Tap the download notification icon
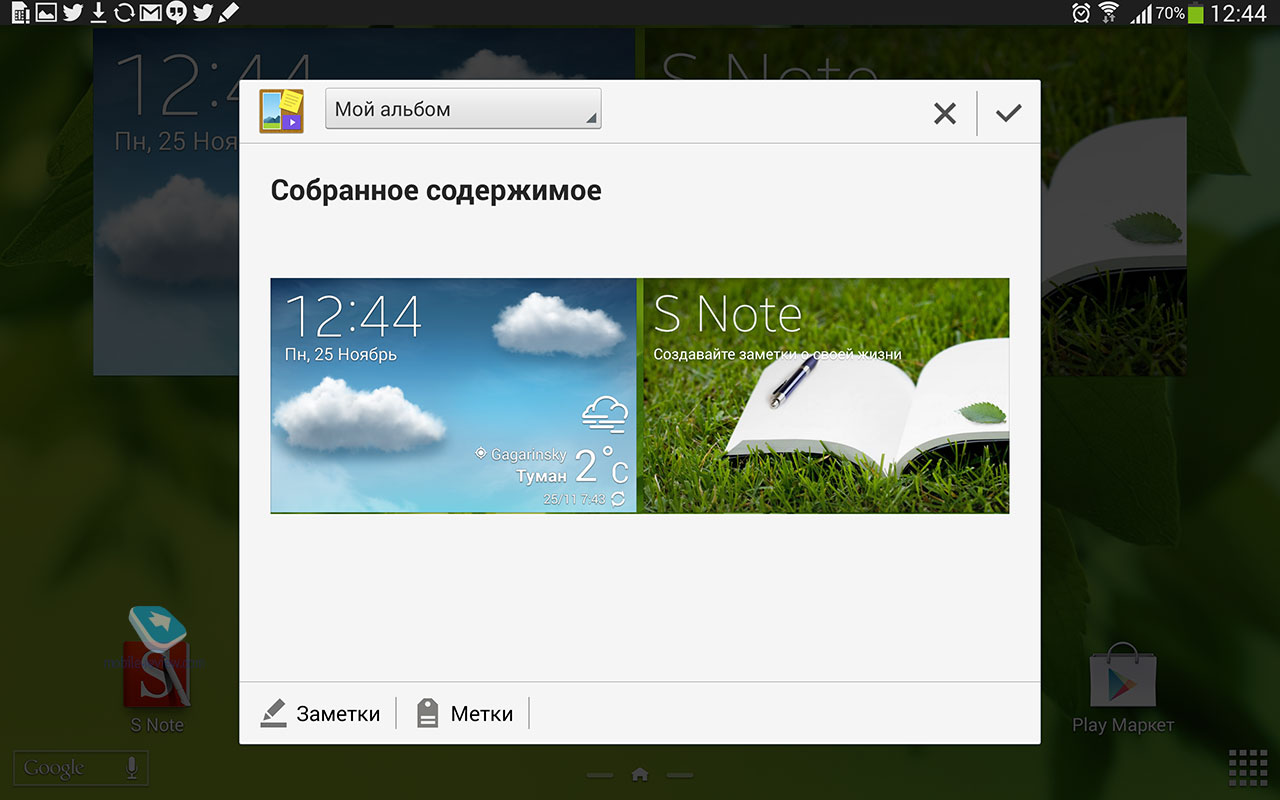Image resolution: width=1280 pixels, height=800 pixels. pyautogui.click(x=98, y=13)
